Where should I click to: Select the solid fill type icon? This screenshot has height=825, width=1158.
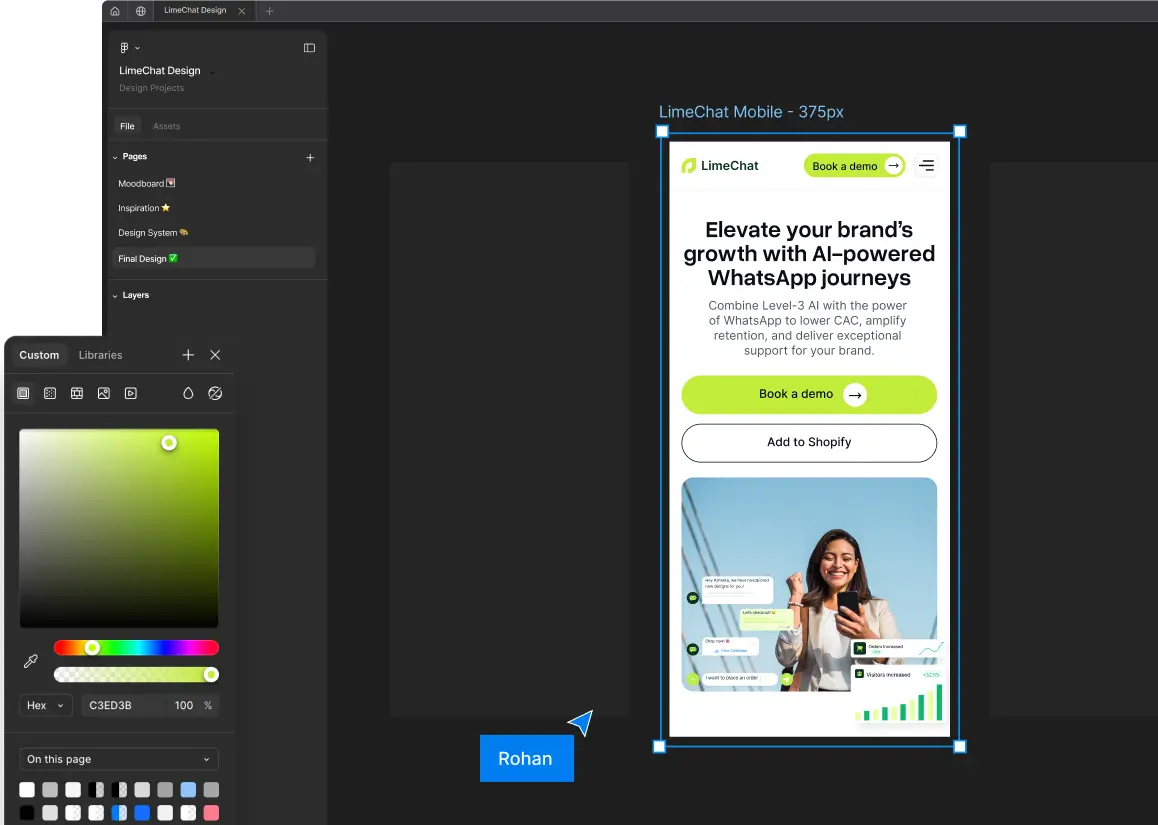click(24, 393)
